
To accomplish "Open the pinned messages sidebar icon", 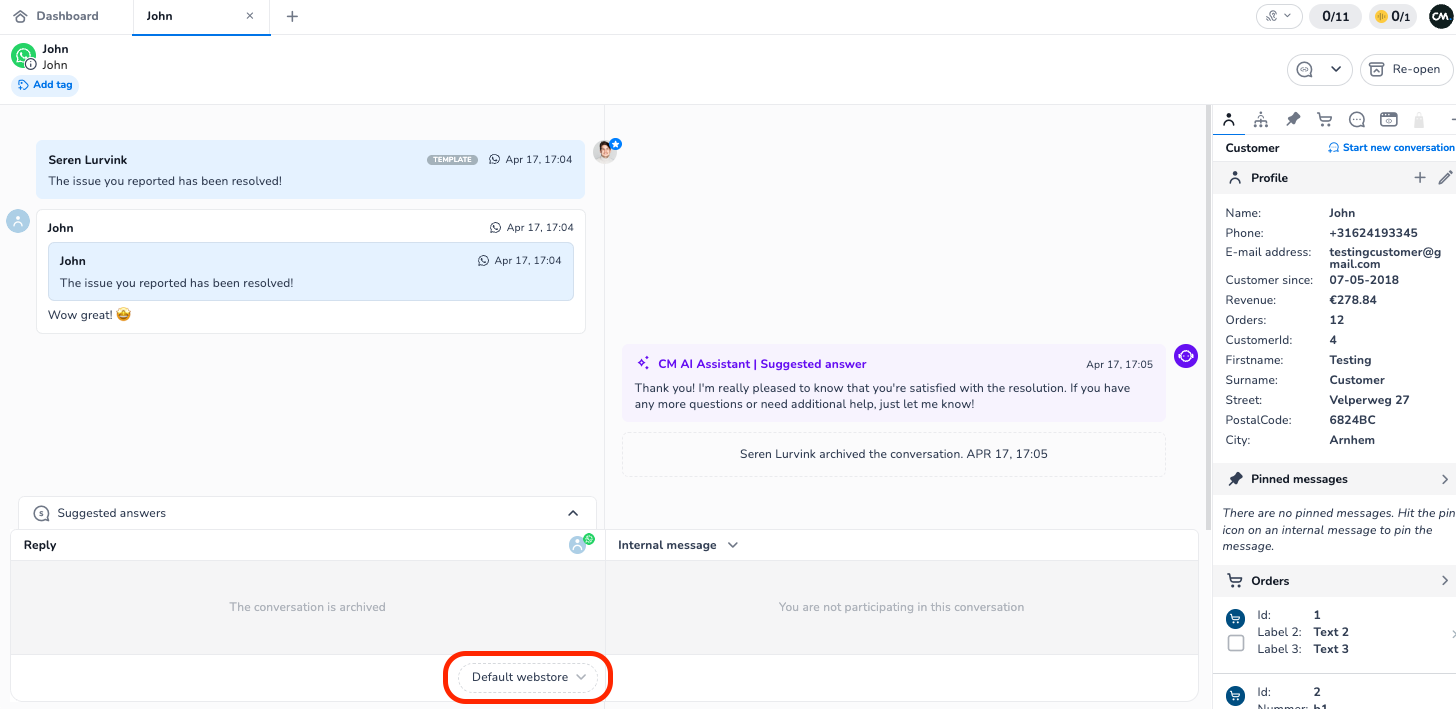I will tap(1292, 119).
